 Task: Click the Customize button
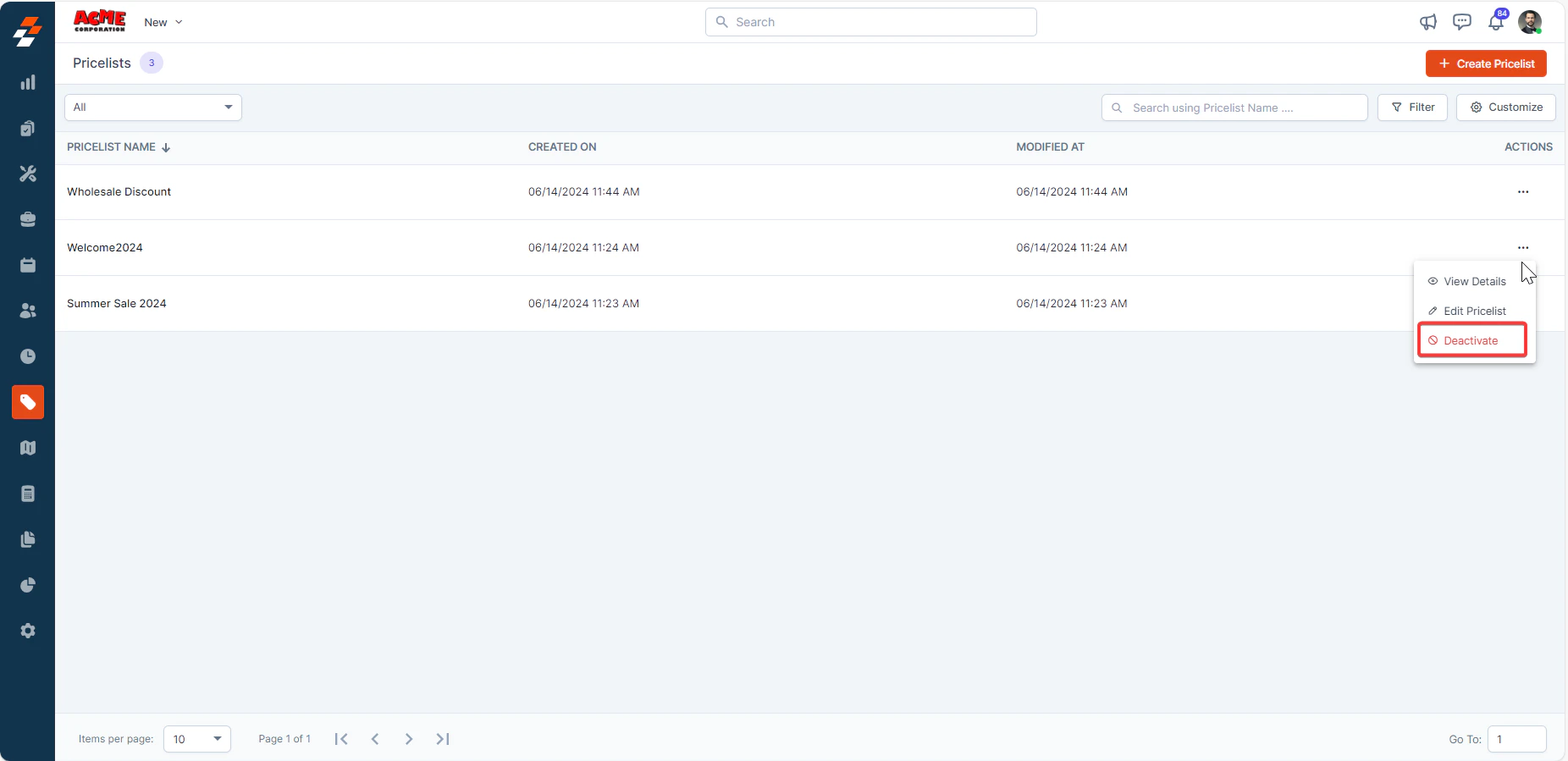(1506, 108)
